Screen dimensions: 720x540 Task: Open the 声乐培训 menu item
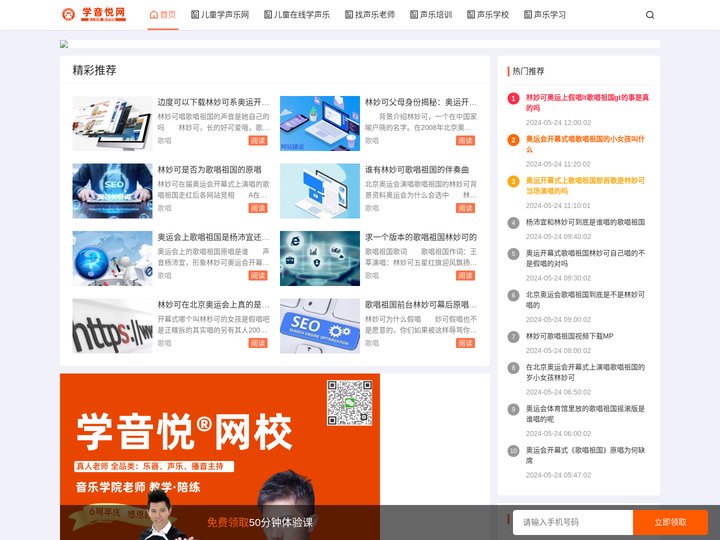(x=431, y=15)
